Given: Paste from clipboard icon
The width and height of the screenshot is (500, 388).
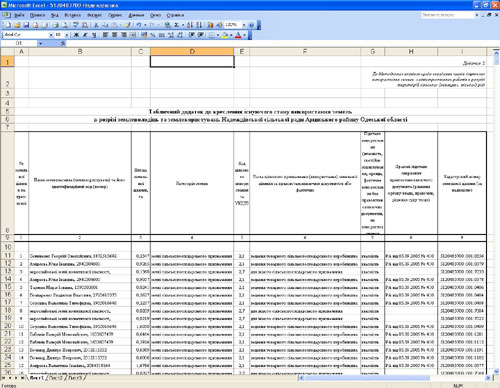Looking at the screenshot, I should tap(114, 25).
